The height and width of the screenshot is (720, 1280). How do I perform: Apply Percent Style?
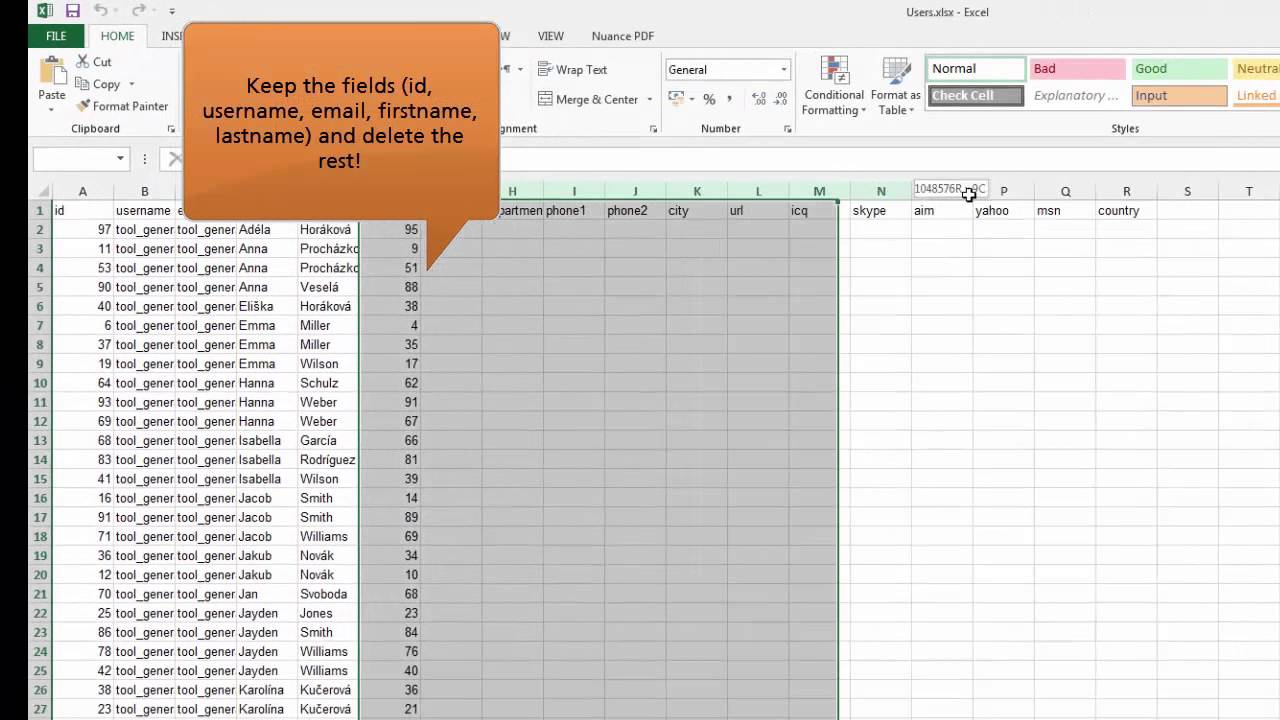click(x=709, y=99)
